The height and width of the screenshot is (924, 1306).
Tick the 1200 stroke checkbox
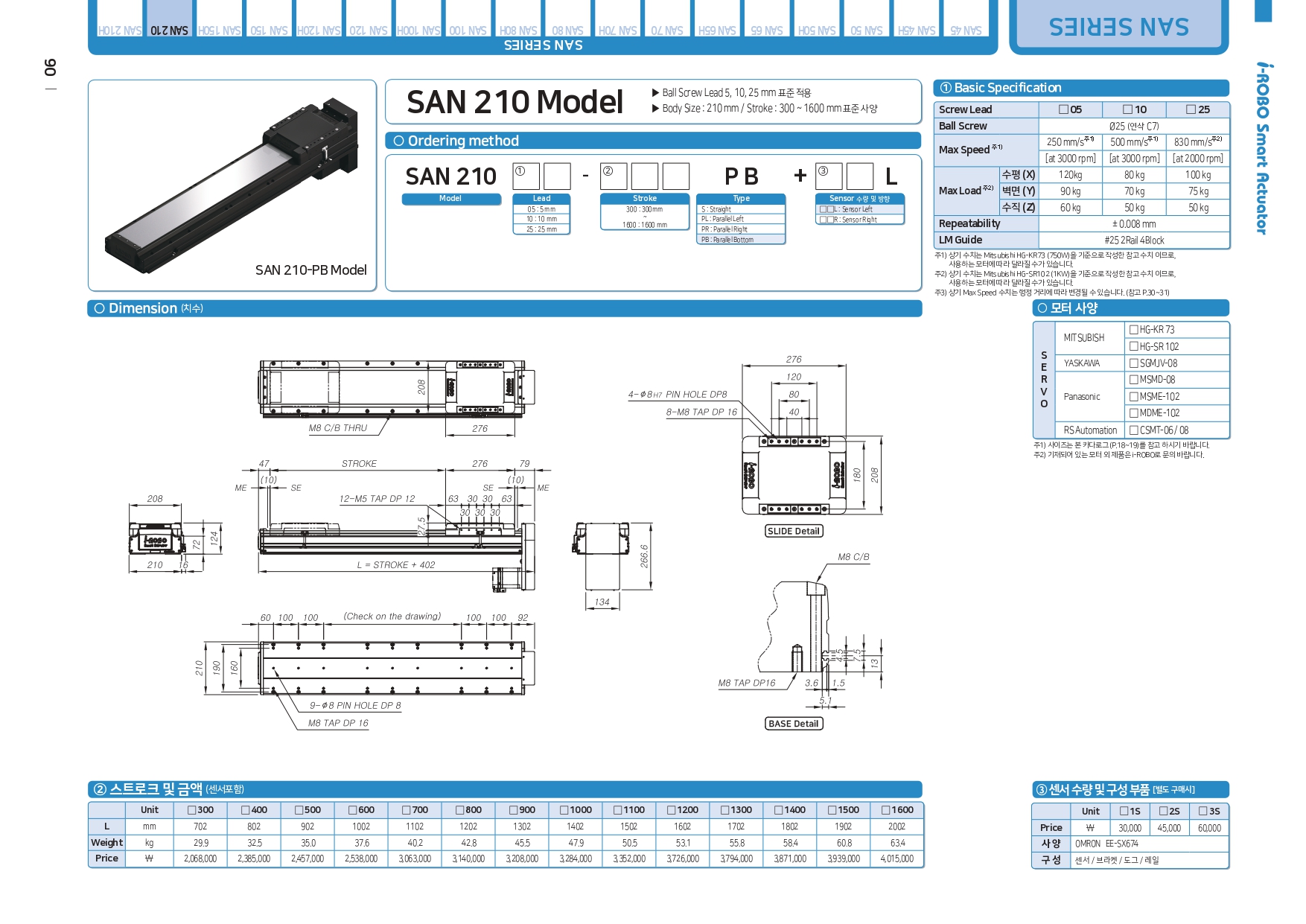pyautogui.click(x=671, y=810)
